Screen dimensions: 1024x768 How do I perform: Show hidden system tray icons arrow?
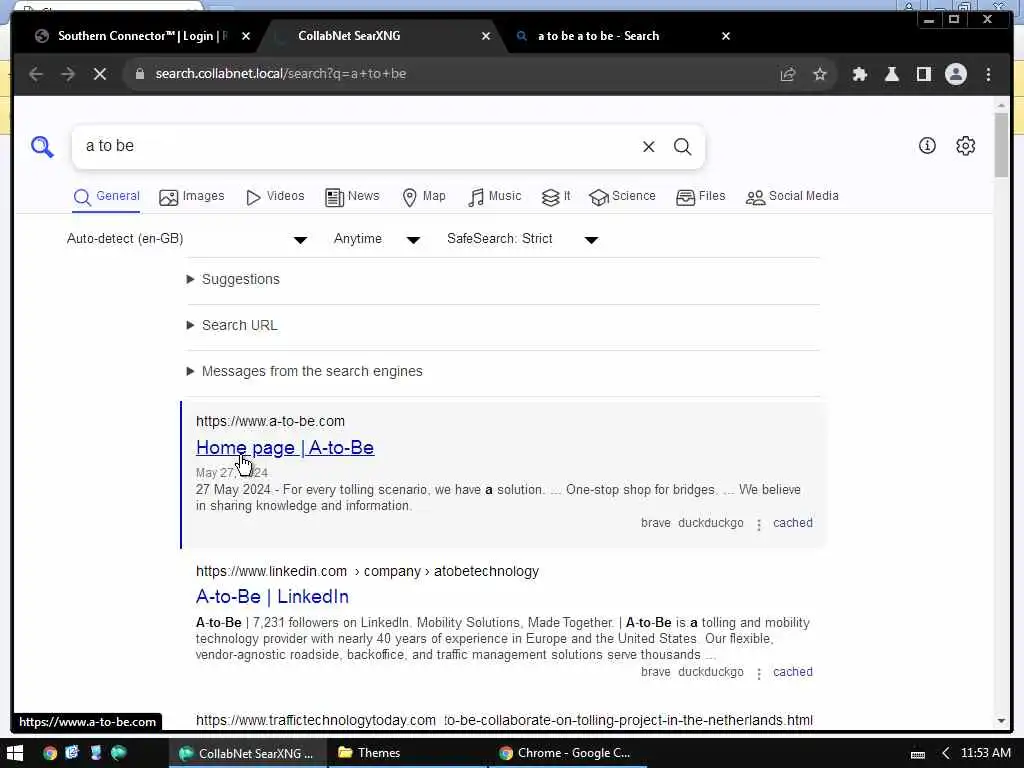[945, 753]
